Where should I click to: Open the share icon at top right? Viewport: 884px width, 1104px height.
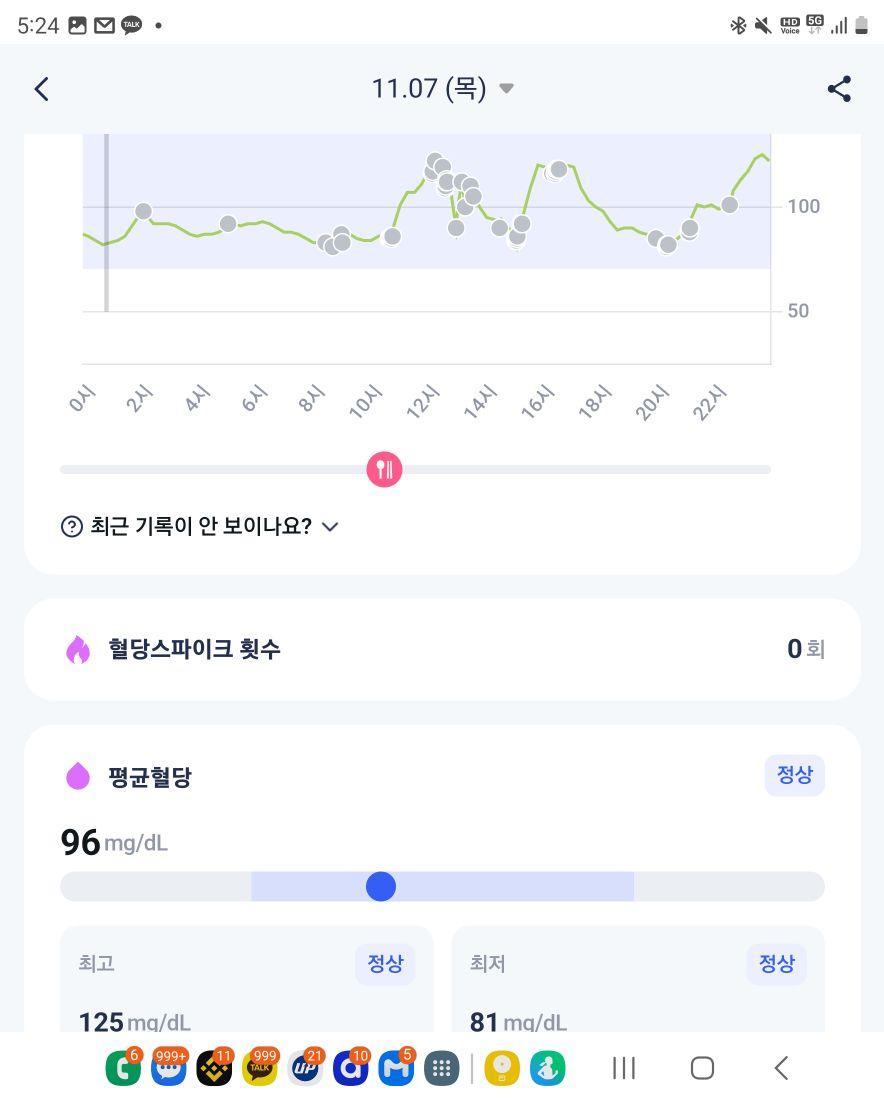coord(839,89)
